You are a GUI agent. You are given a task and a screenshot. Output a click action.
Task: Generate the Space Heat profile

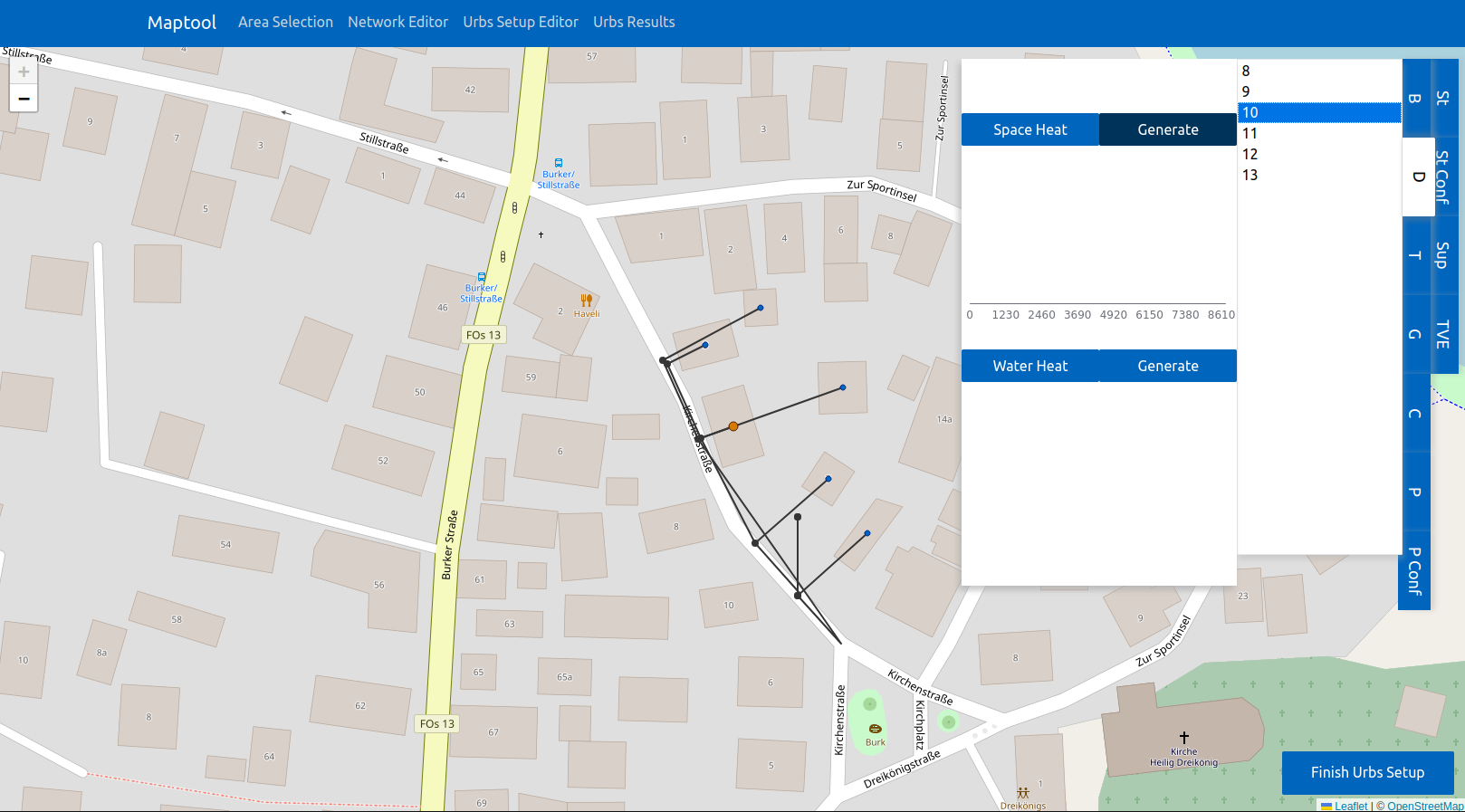[1168, 129]
